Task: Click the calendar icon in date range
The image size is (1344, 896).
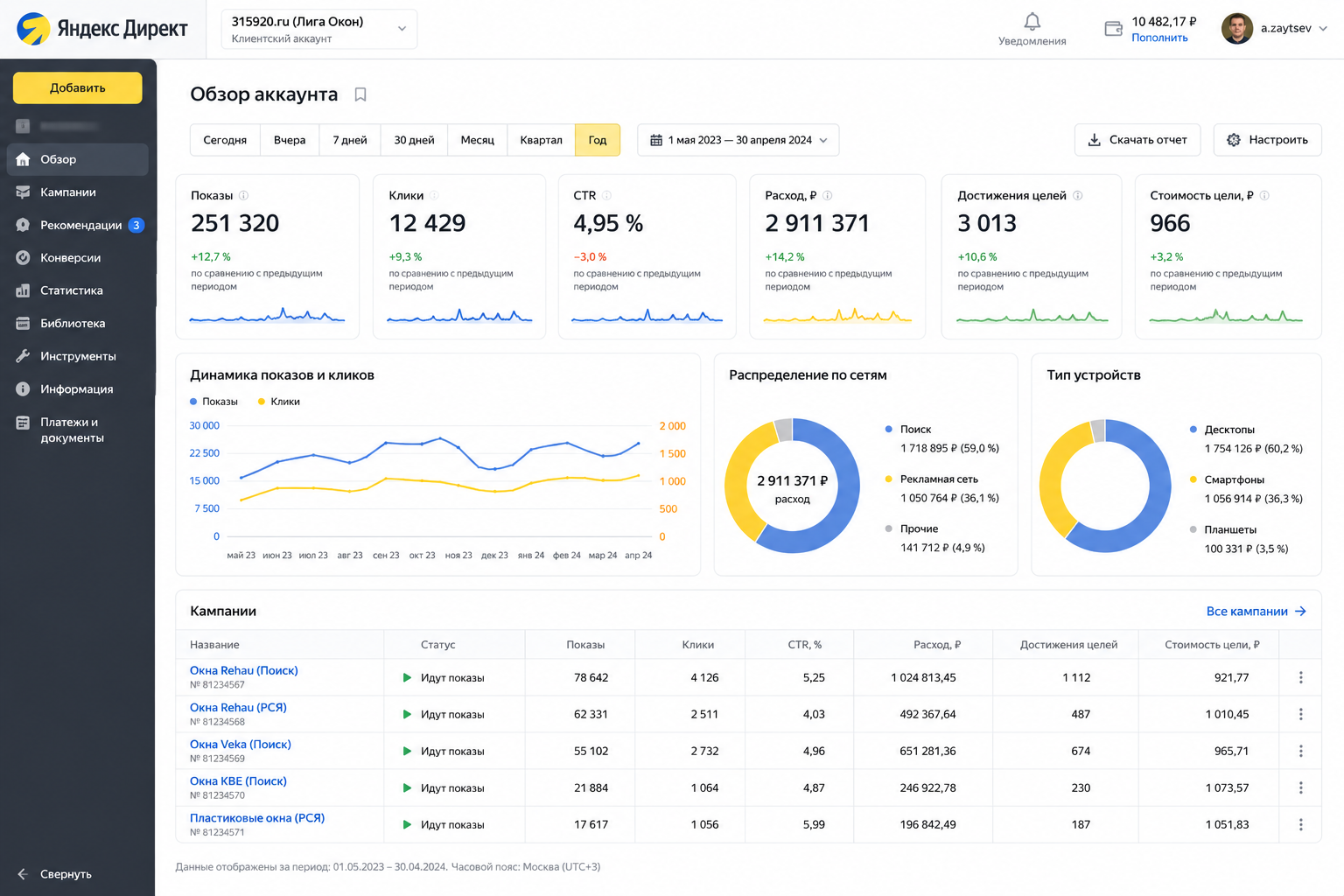Action: pyautogui.click(x=656, y=140)
